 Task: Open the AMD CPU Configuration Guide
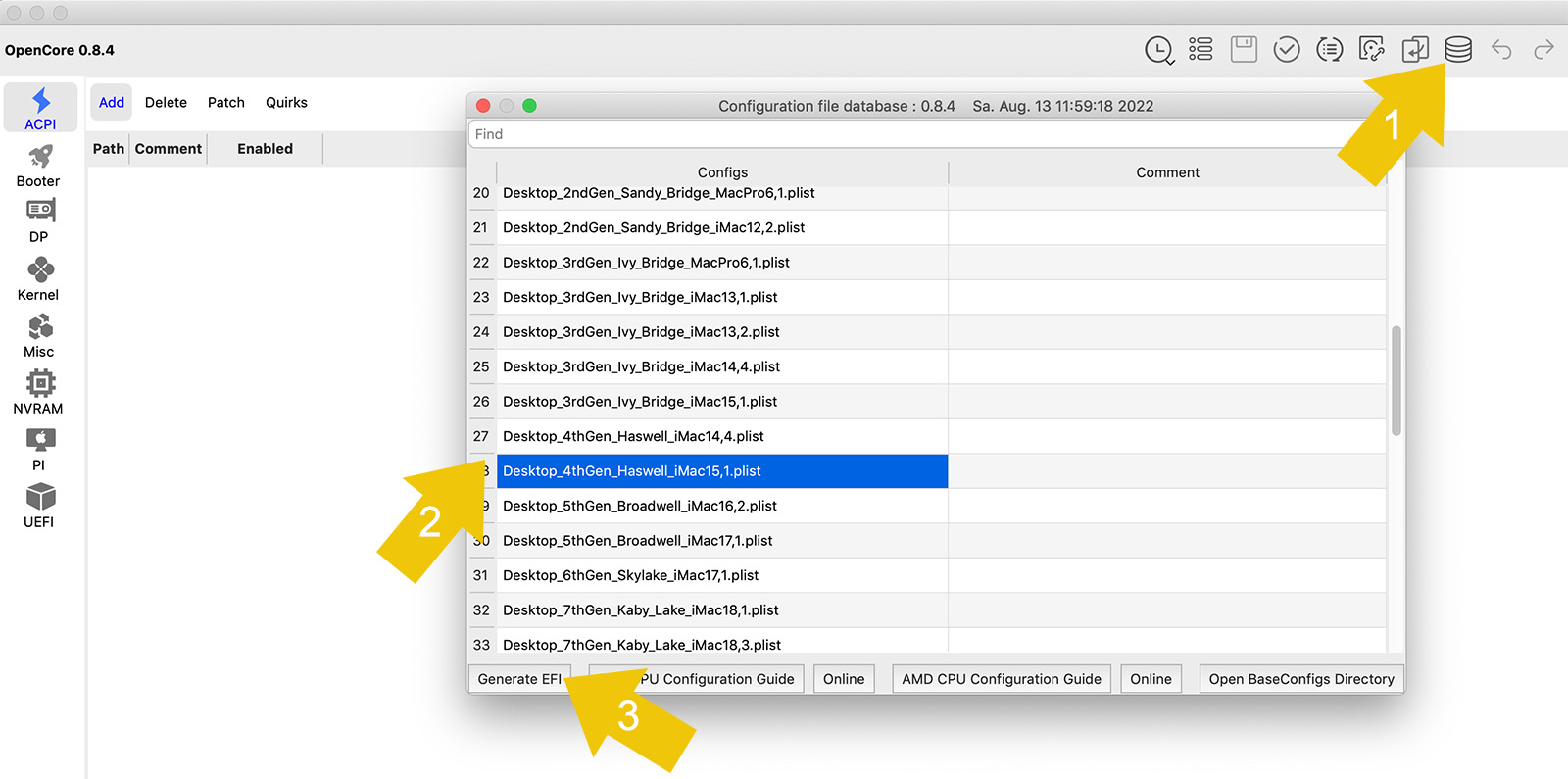[x=1002, y=679]
